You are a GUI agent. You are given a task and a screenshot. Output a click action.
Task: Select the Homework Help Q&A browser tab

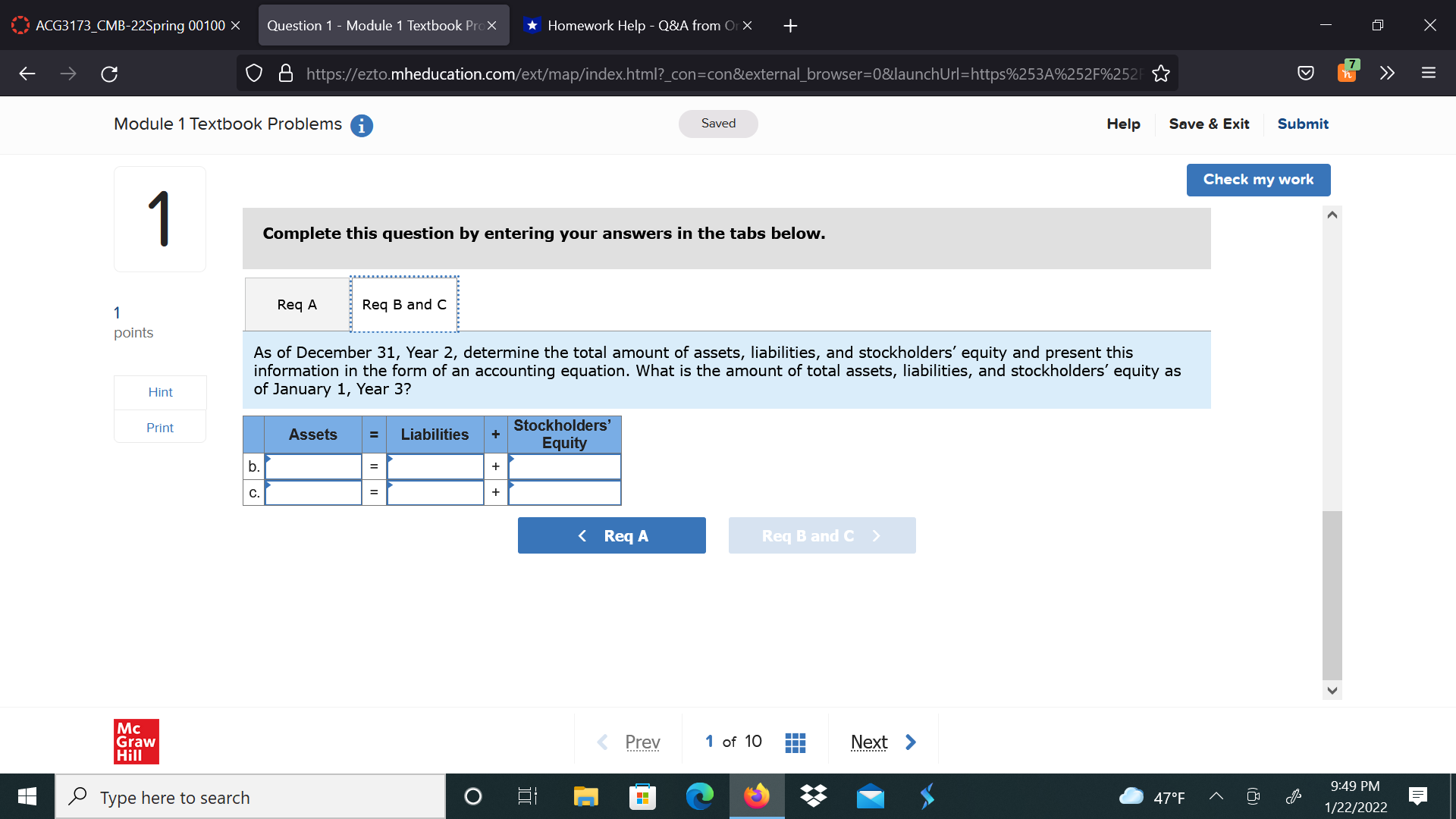click(x=637, y=25)
